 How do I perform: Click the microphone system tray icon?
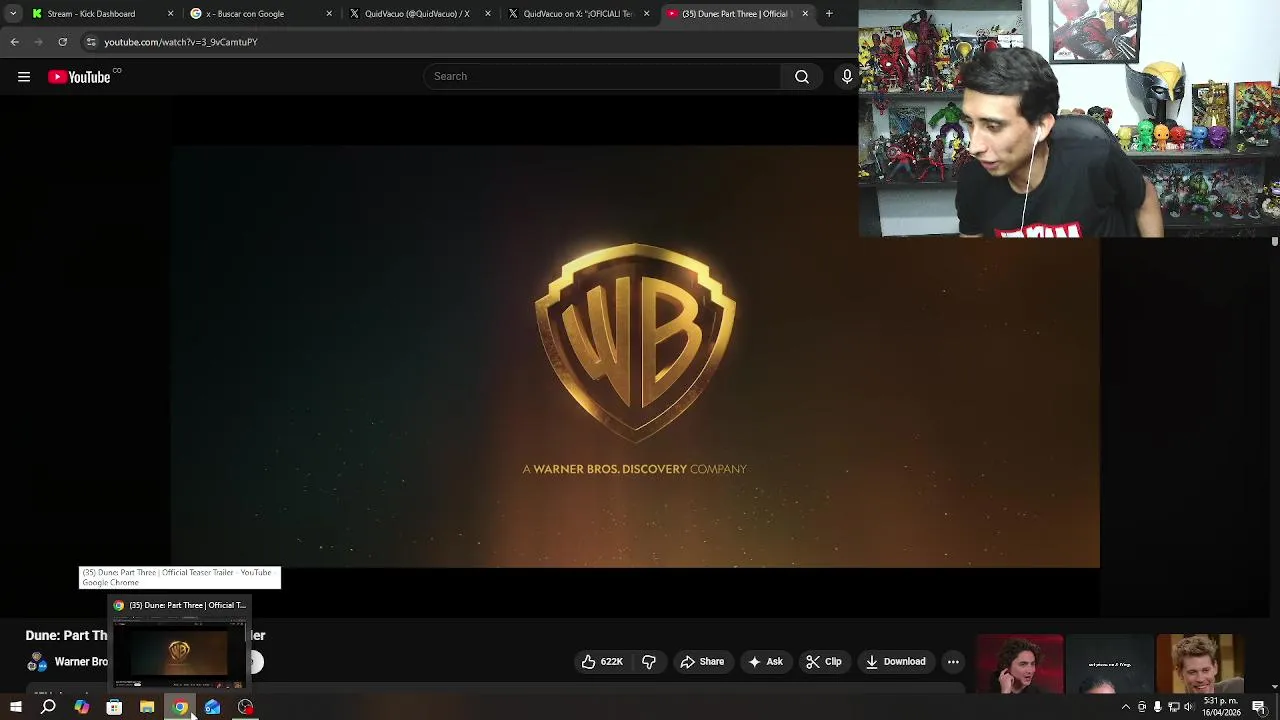pos(1158,708)
